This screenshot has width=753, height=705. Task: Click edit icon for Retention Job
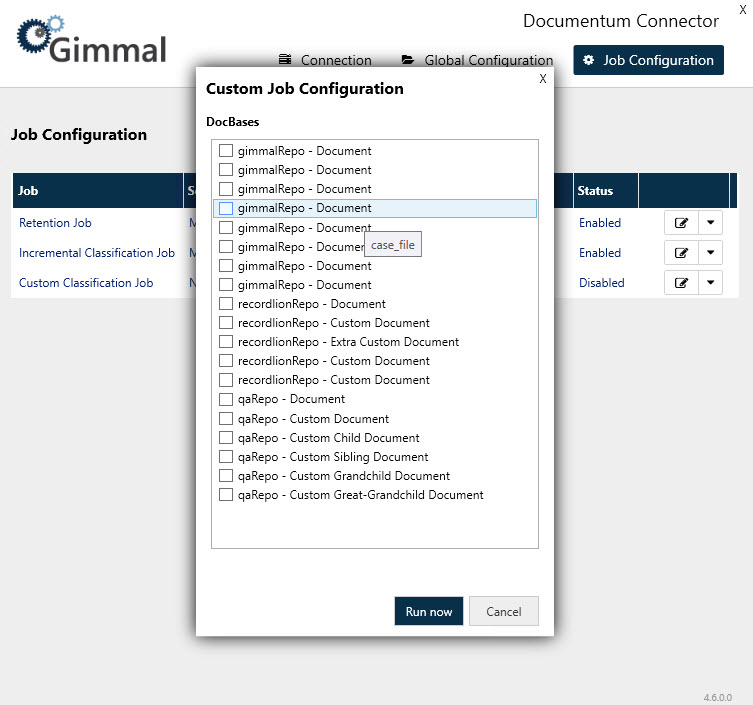(x=681, y=223)
